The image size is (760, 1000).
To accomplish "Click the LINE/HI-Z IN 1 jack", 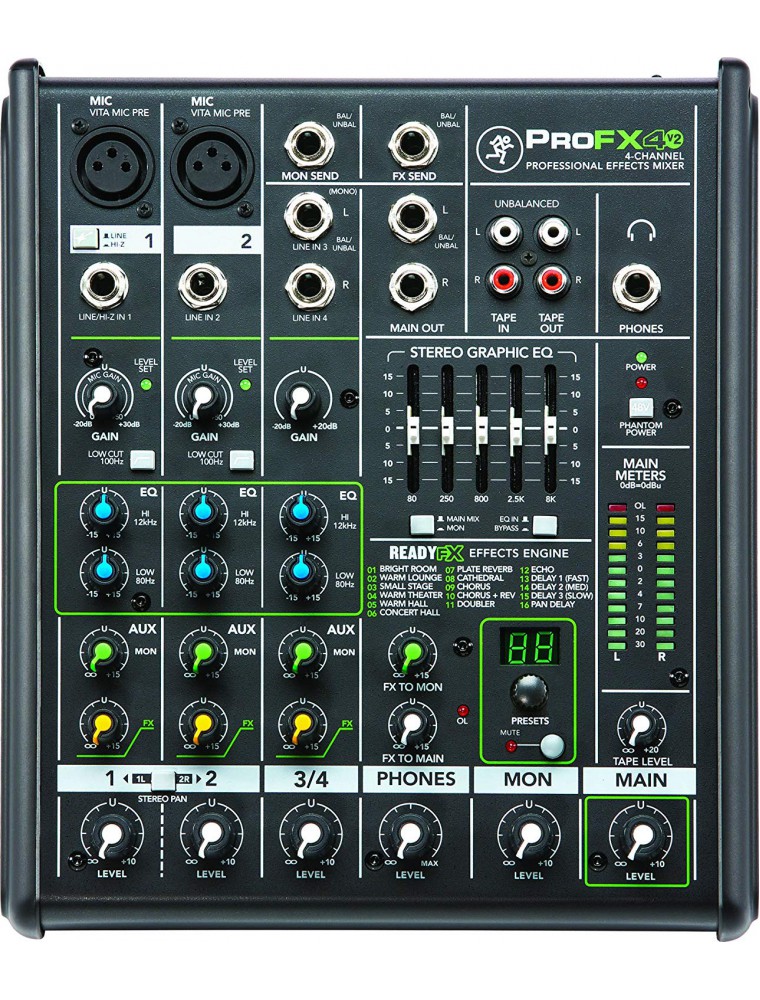I will tap(104, 286).
